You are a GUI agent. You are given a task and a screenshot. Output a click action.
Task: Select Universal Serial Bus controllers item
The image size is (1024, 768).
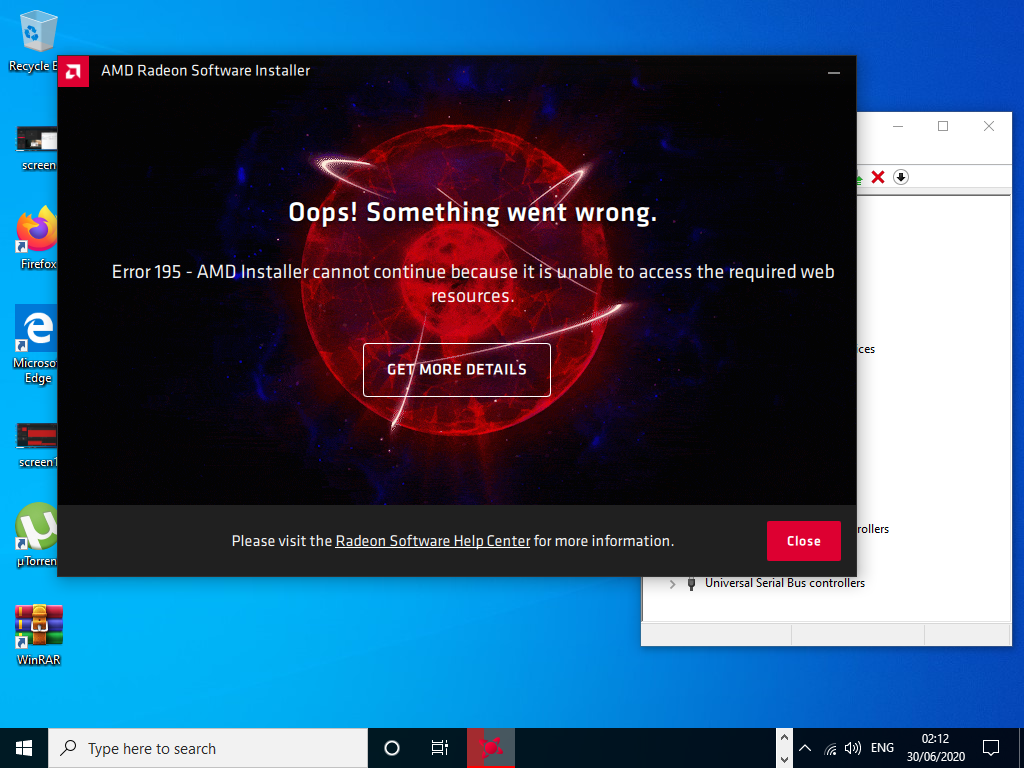pos(784,583)
